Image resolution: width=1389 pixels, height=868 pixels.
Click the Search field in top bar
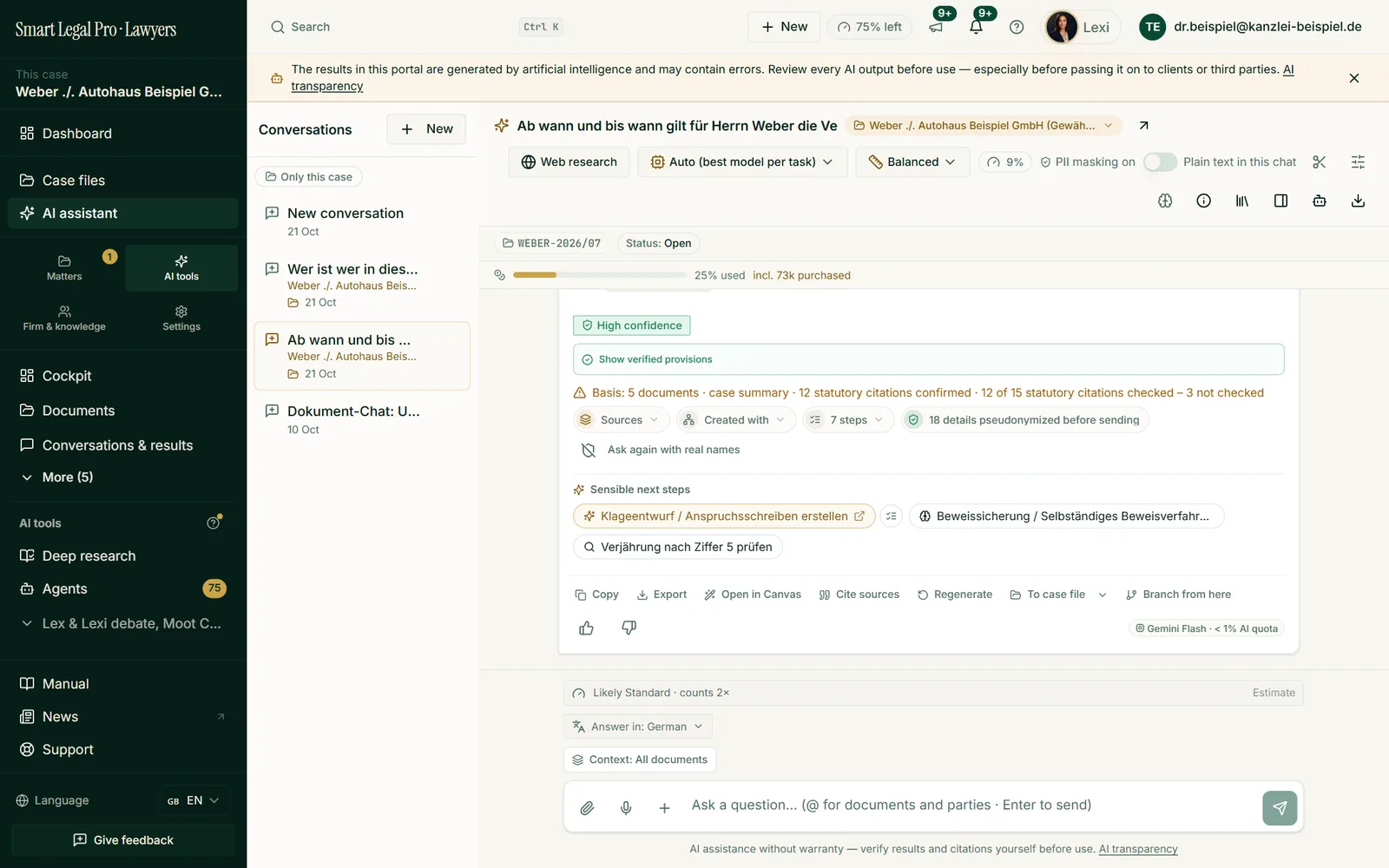click(415, 27)
